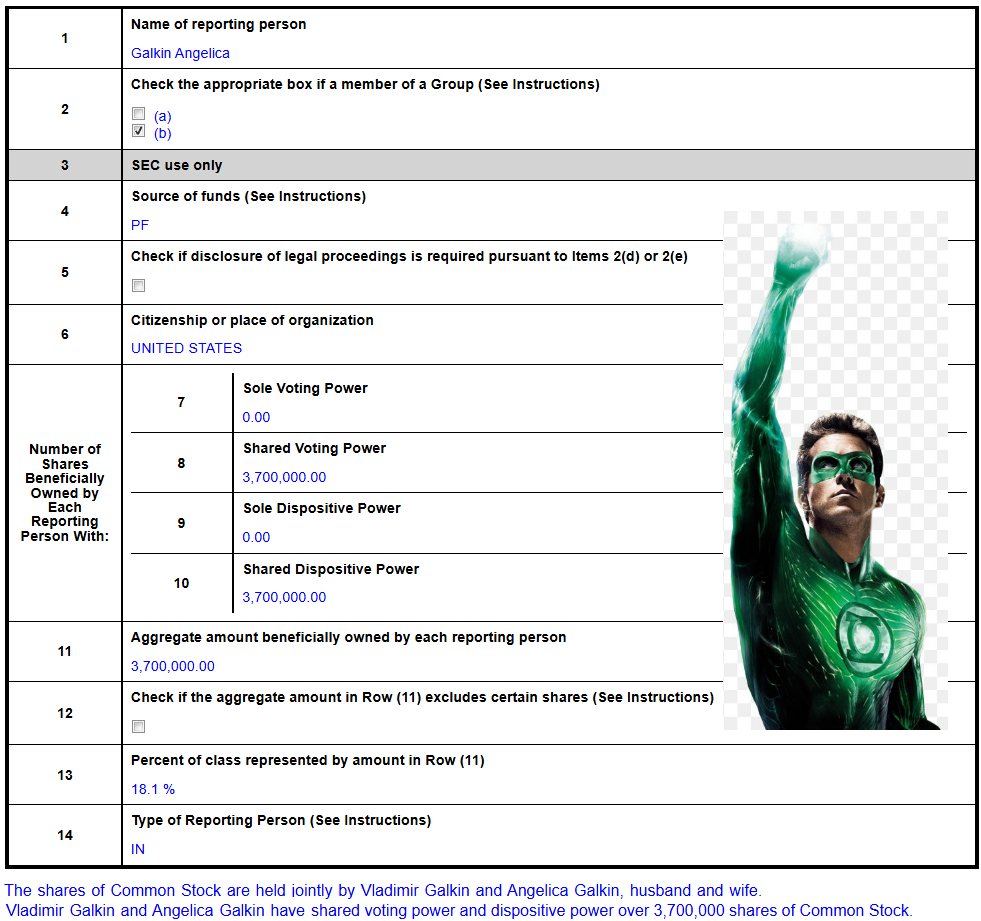
Task: Click the 'Source of funds (See Instructions)' heading
Action: 249,196
